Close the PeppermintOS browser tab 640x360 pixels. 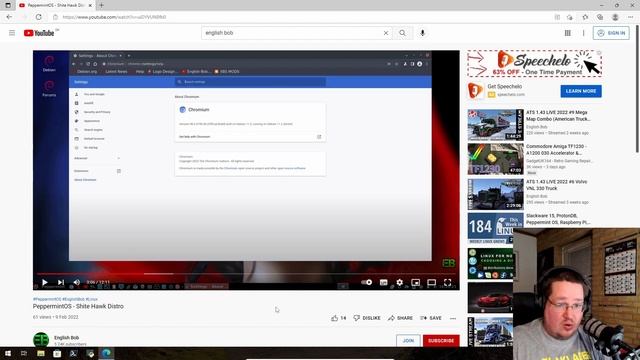tap(90, 5)
